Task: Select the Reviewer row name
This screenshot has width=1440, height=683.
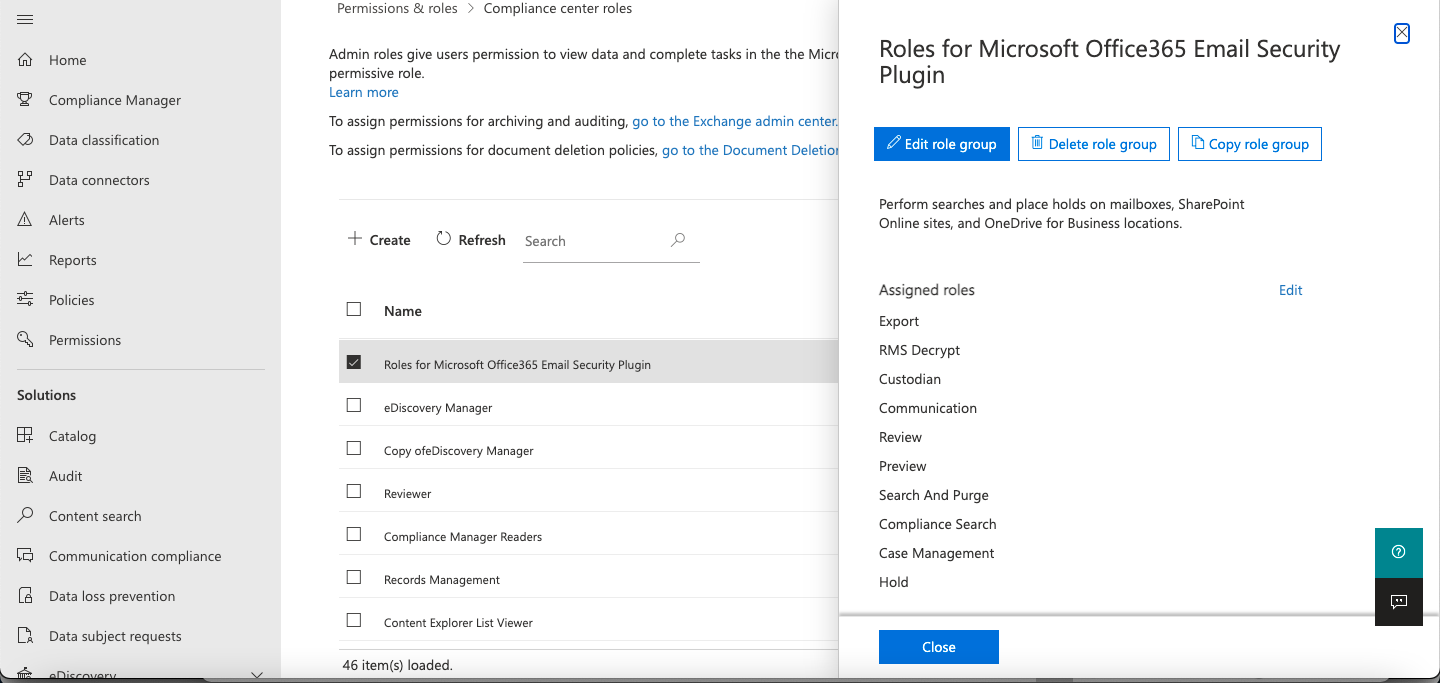Action: [408, 494]
